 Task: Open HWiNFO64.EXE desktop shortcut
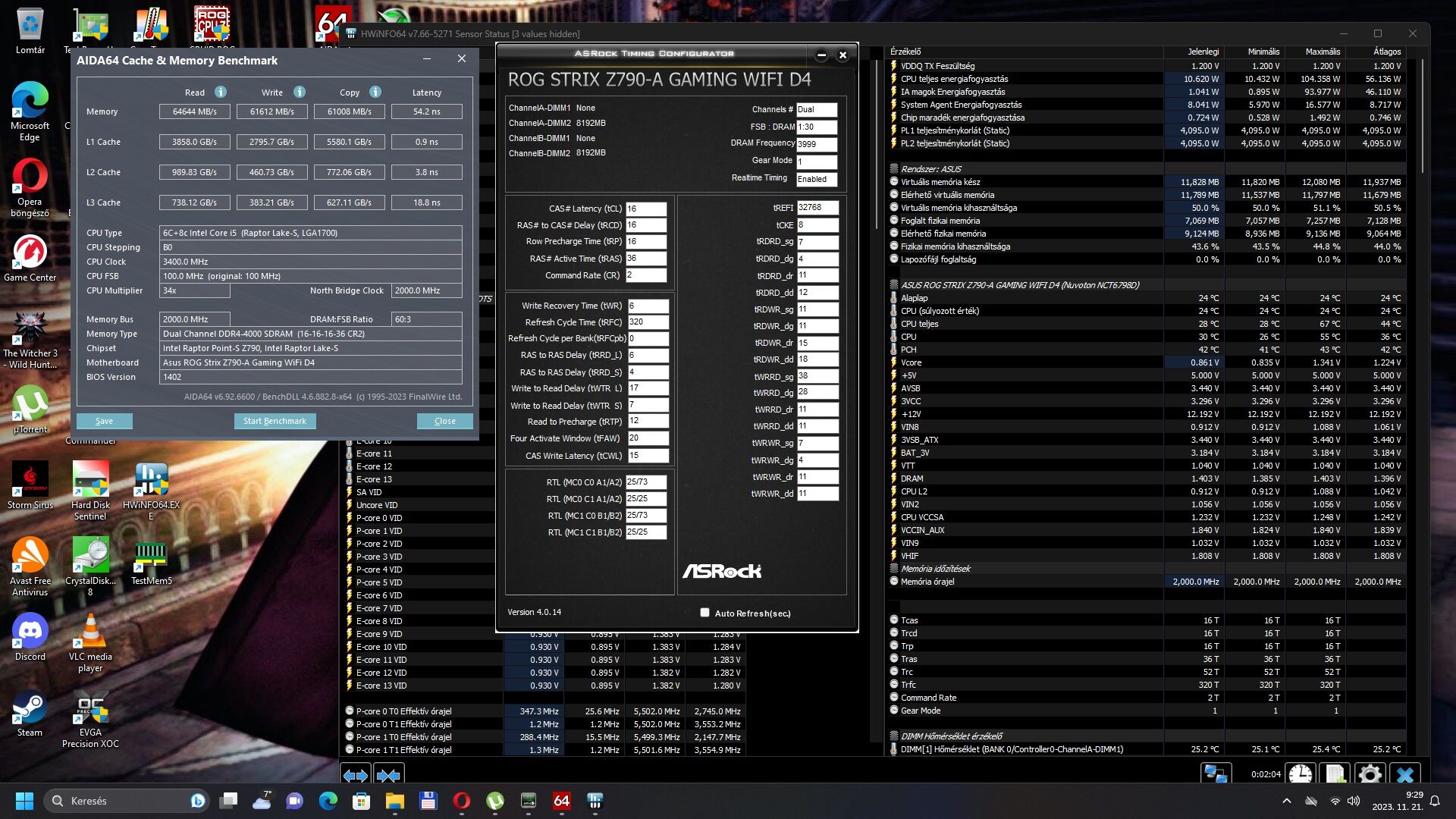[x=151, y=491]
